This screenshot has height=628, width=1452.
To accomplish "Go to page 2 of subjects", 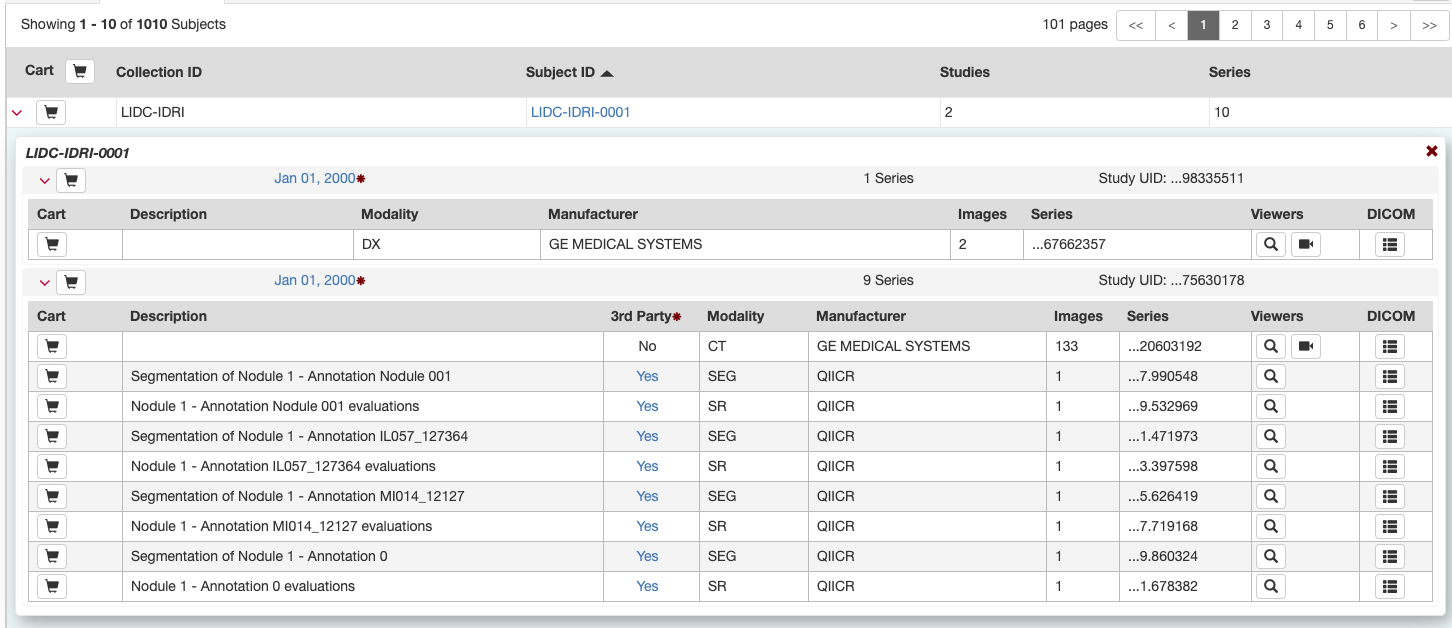I will click(1234, 25).
